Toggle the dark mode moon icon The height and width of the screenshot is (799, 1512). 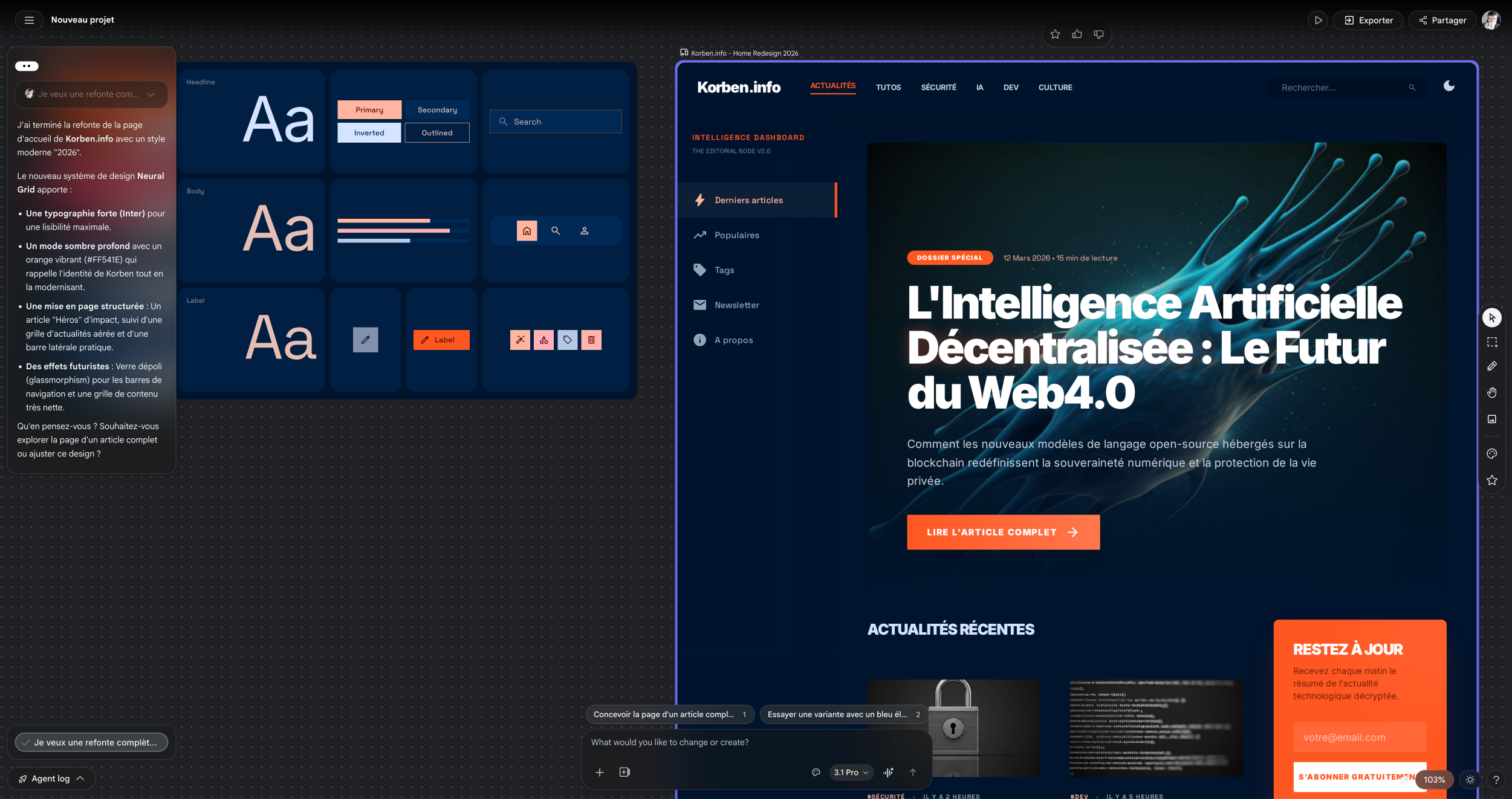tap(1449, 86)
